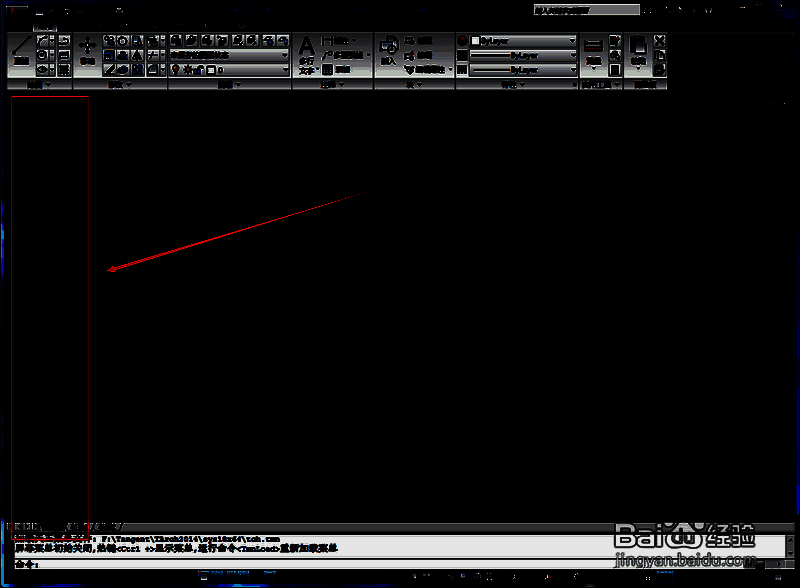This screenshot has height=588, width=800.
Task: Select the Circle tool in Draw panel
Action: tap(43, 56)
